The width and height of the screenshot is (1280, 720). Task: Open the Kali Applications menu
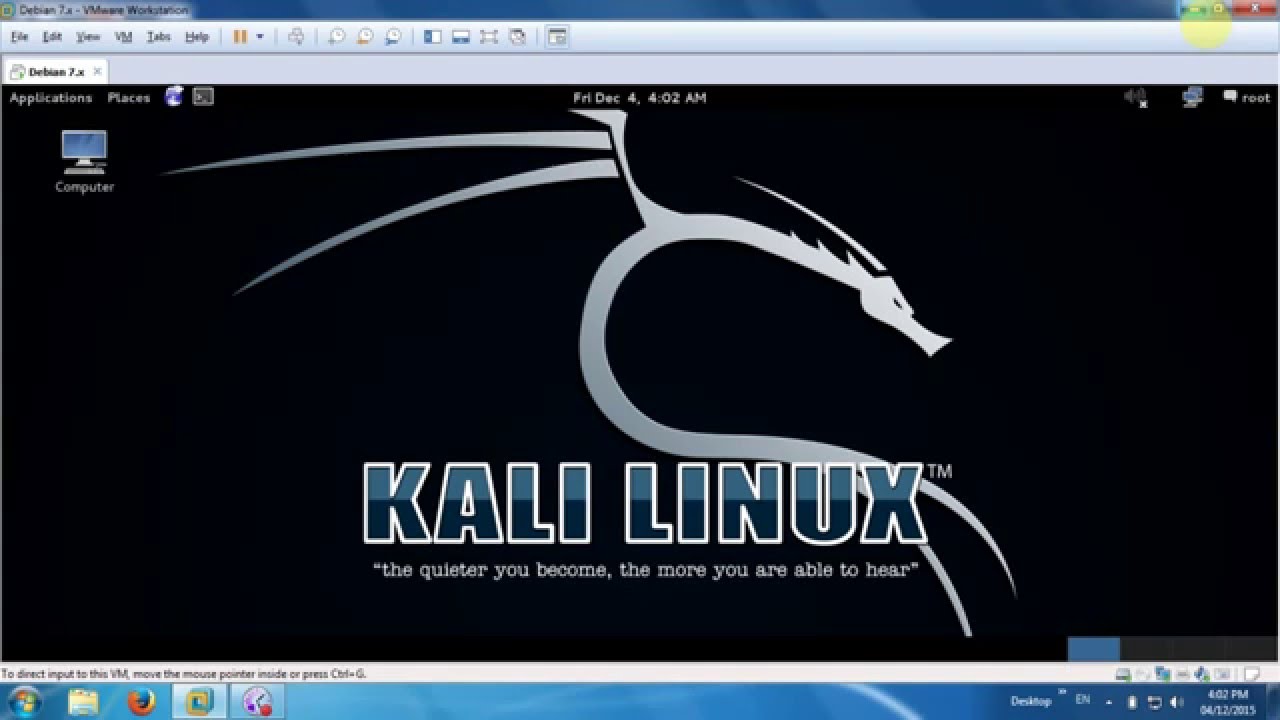click(50, 97)
